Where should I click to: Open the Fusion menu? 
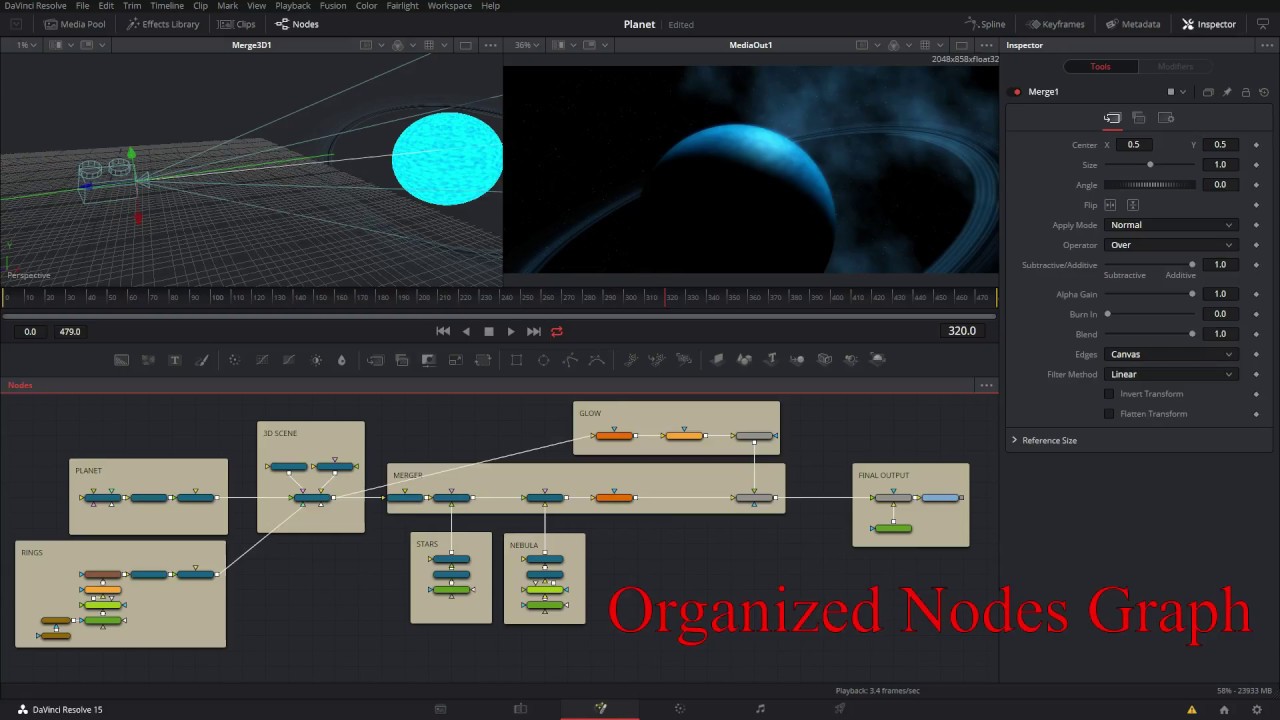pyautogui.click(x=333, y=6)
